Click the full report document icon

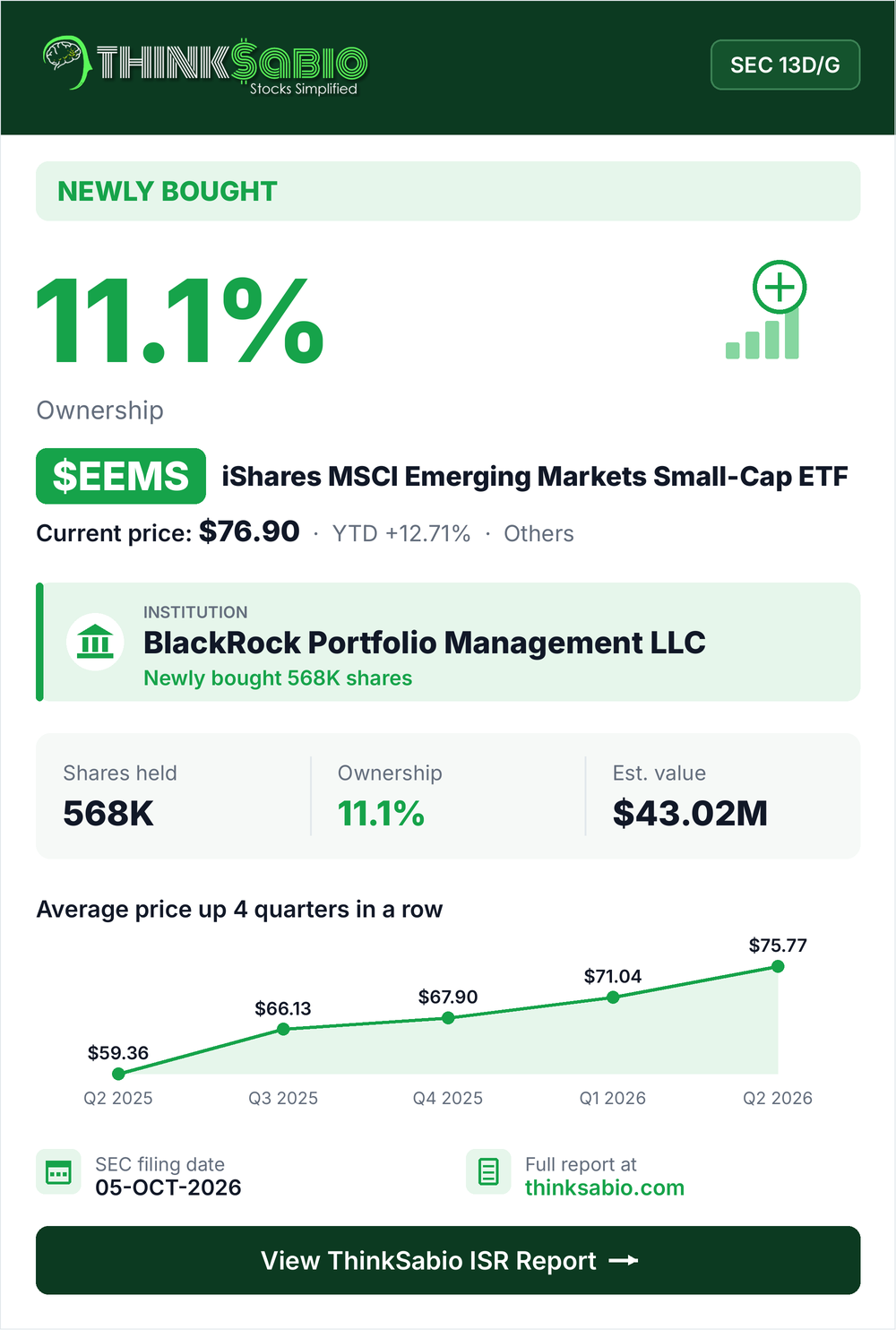[x=488, y=1172]
